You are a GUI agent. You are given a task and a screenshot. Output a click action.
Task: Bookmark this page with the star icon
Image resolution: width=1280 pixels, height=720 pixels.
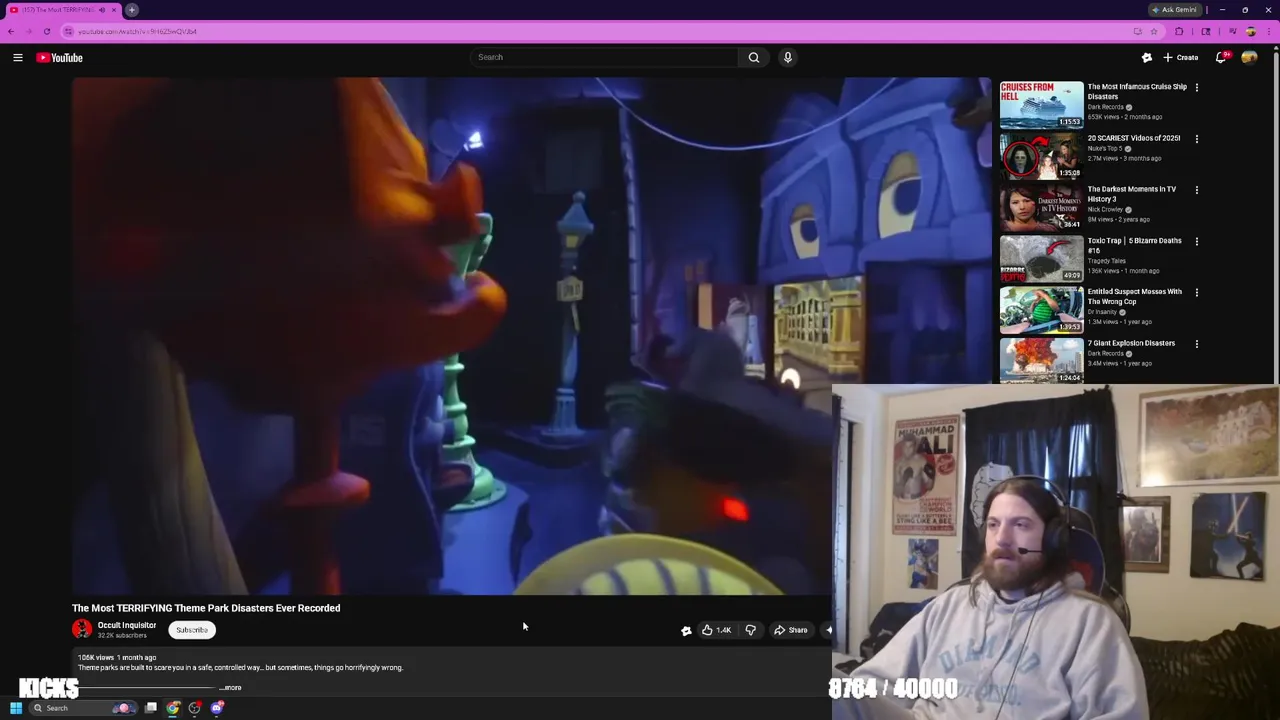(x=1153, y=31)
